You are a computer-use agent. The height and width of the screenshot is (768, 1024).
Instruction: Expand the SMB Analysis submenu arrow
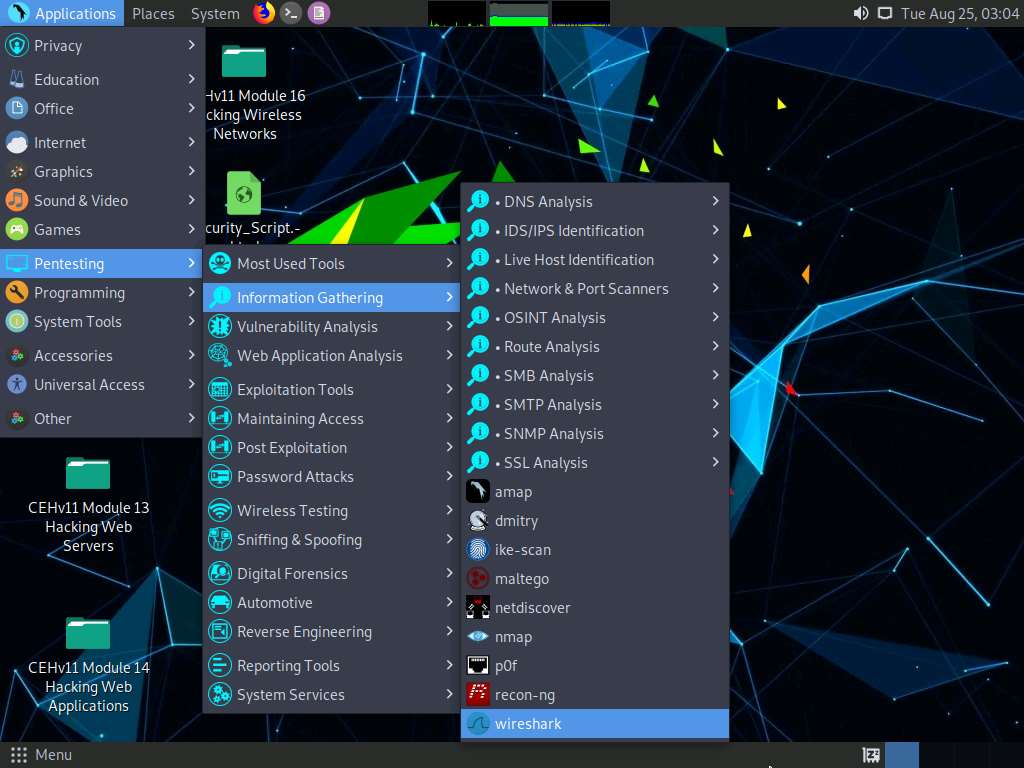coord(715,375)
